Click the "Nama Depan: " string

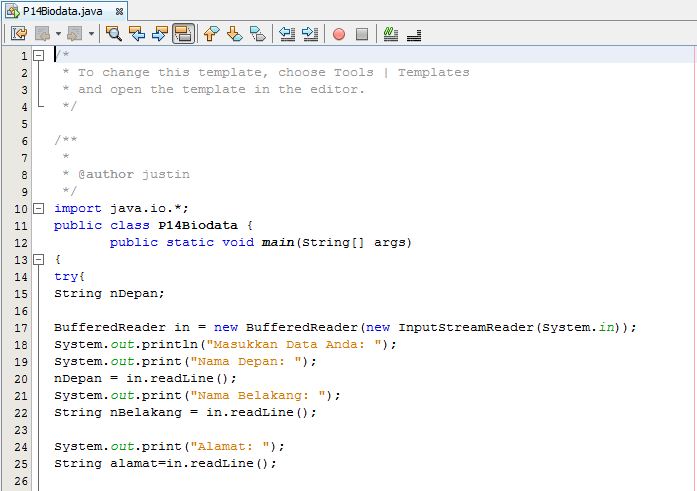(246, 361)
